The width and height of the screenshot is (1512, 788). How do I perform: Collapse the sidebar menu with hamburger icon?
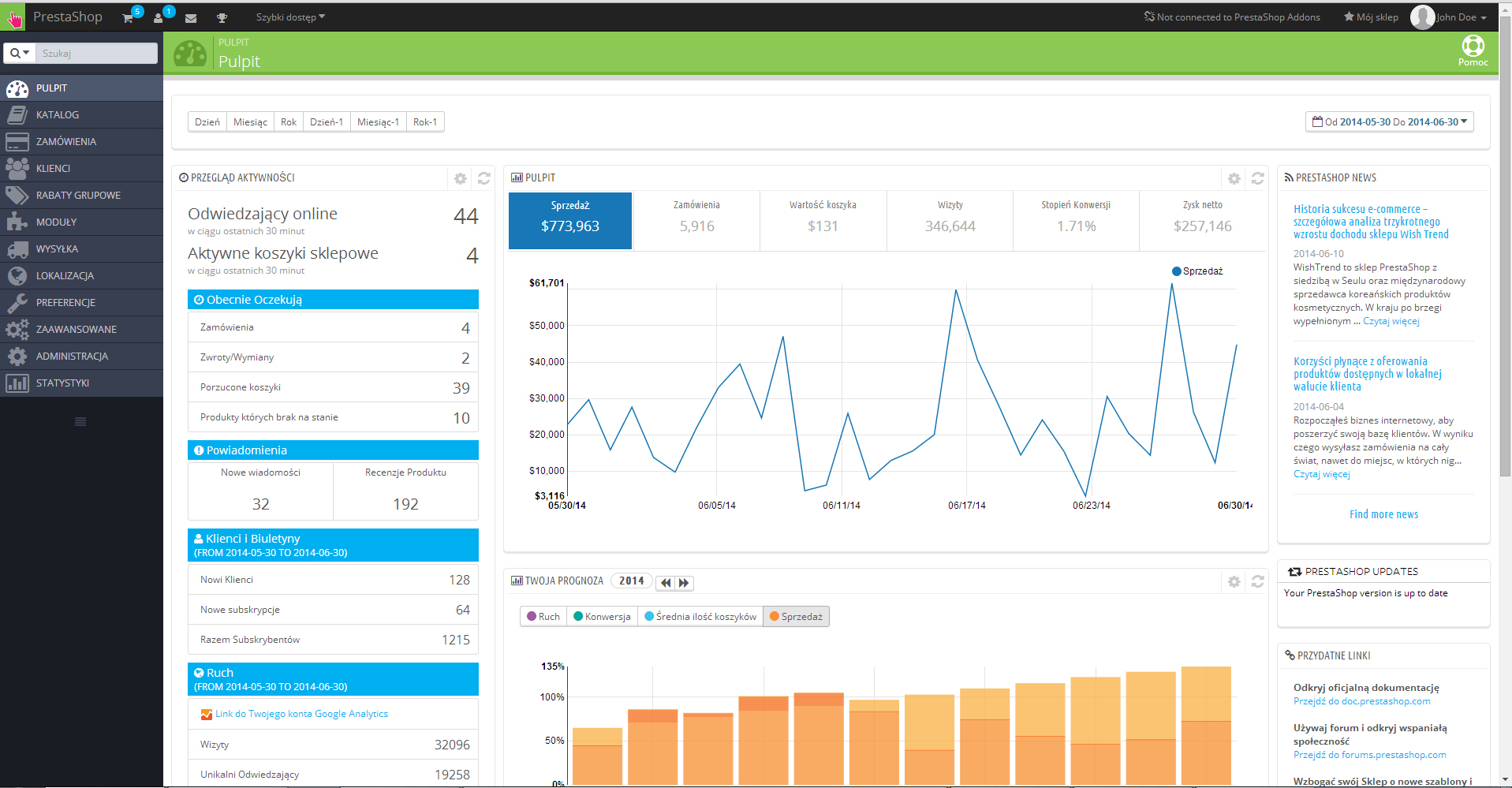coord(80,422)
